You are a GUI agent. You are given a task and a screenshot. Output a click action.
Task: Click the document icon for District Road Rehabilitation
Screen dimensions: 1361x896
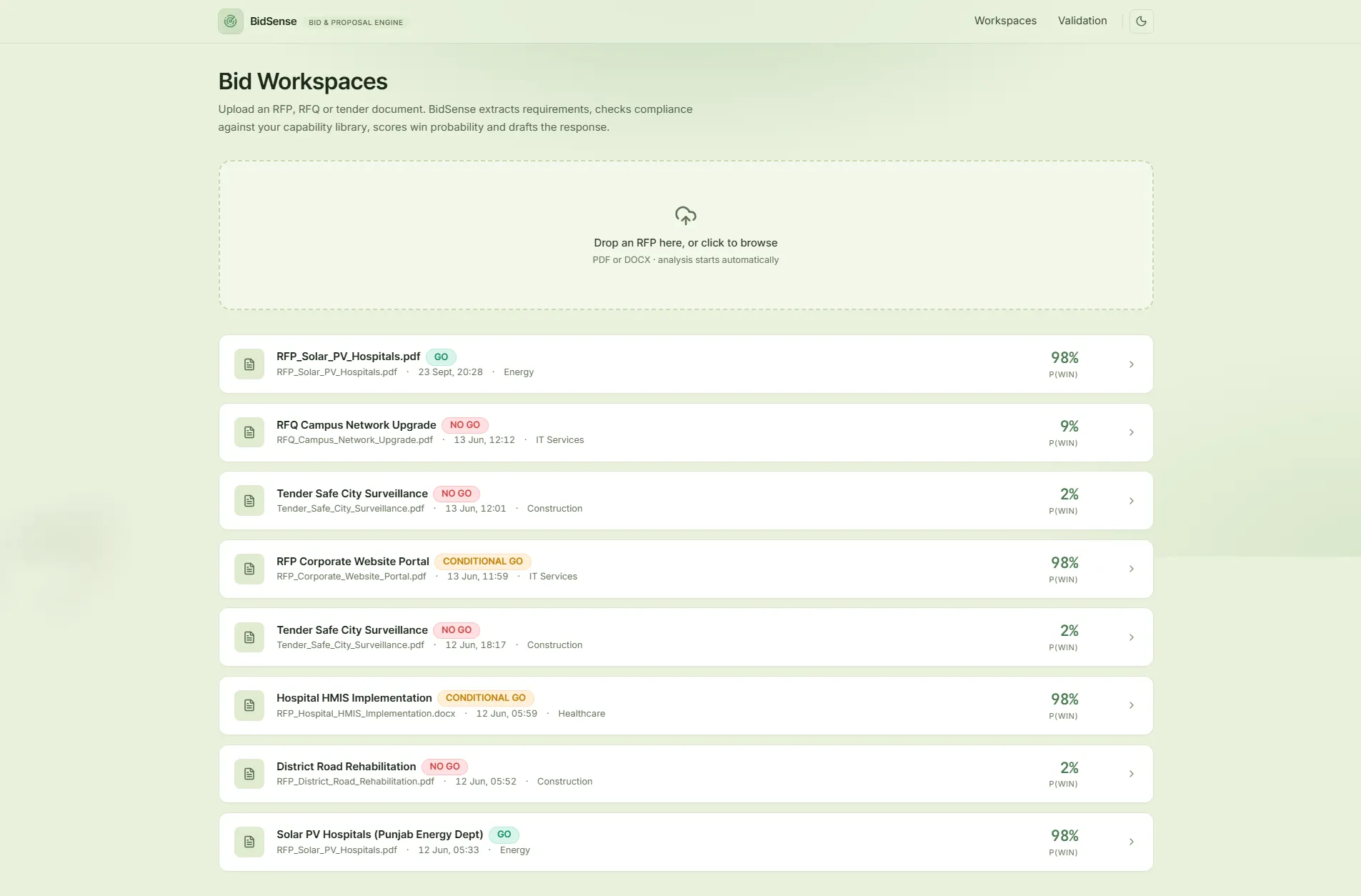click(249, 774)
